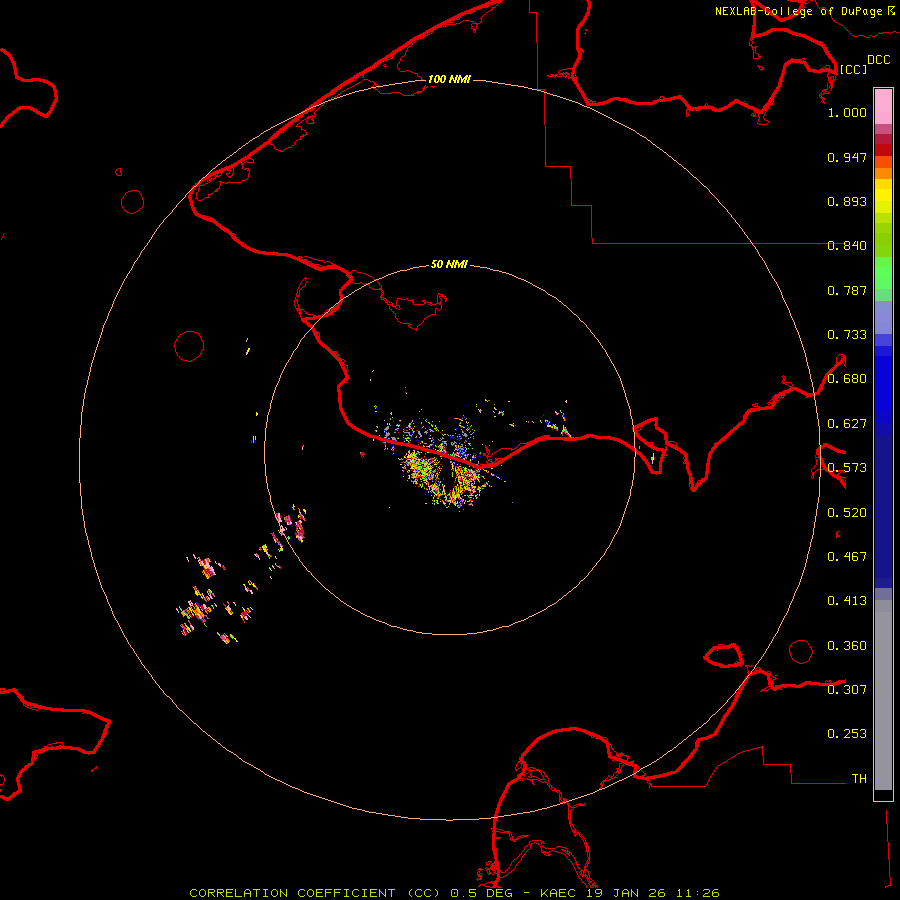Click the 100 NMI range ring label
Image resolution: width=900 pixels, height=900 pixels.
click(x=449, y=79)
